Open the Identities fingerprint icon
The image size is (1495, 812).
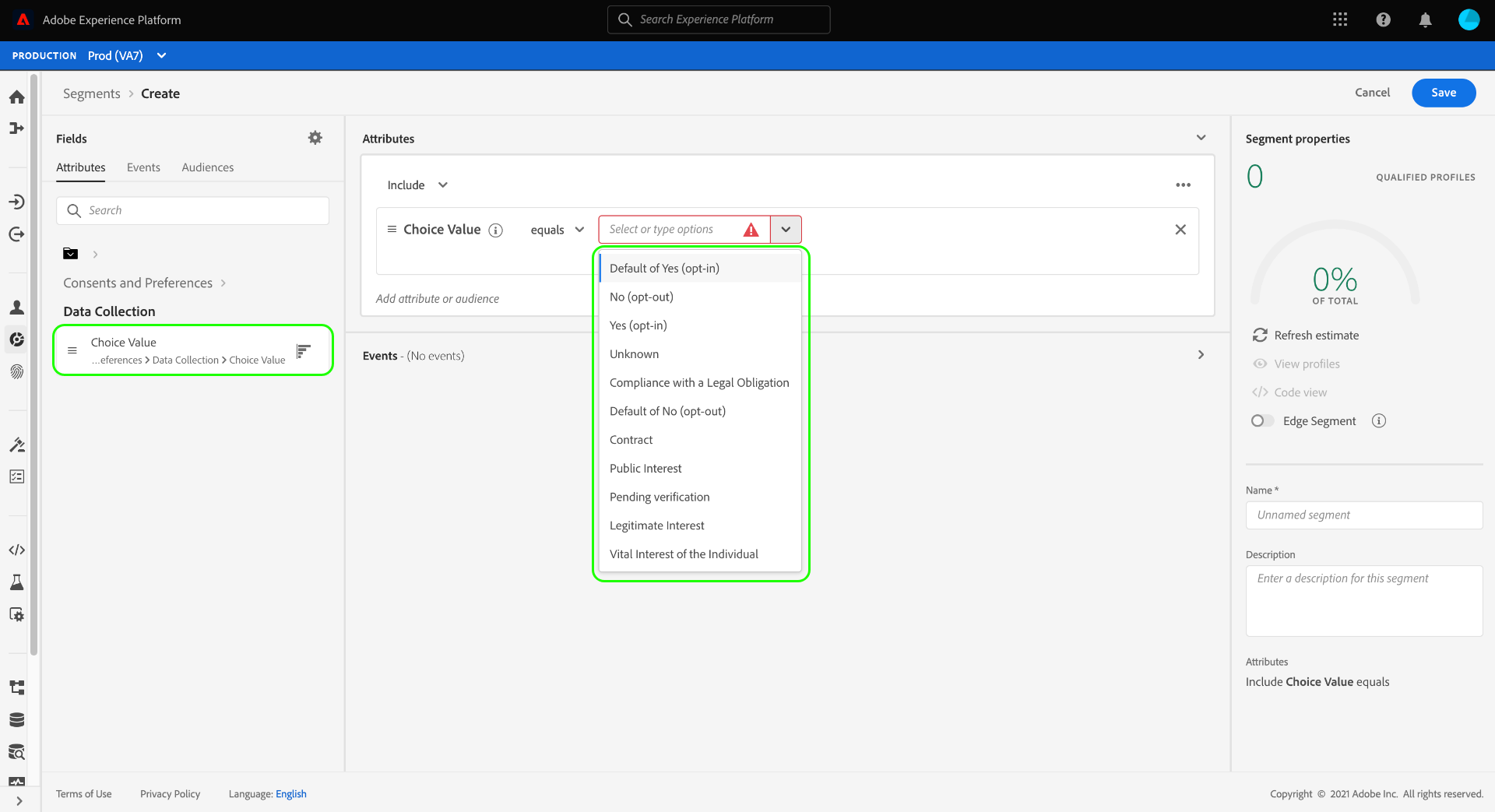pos(16,371)
